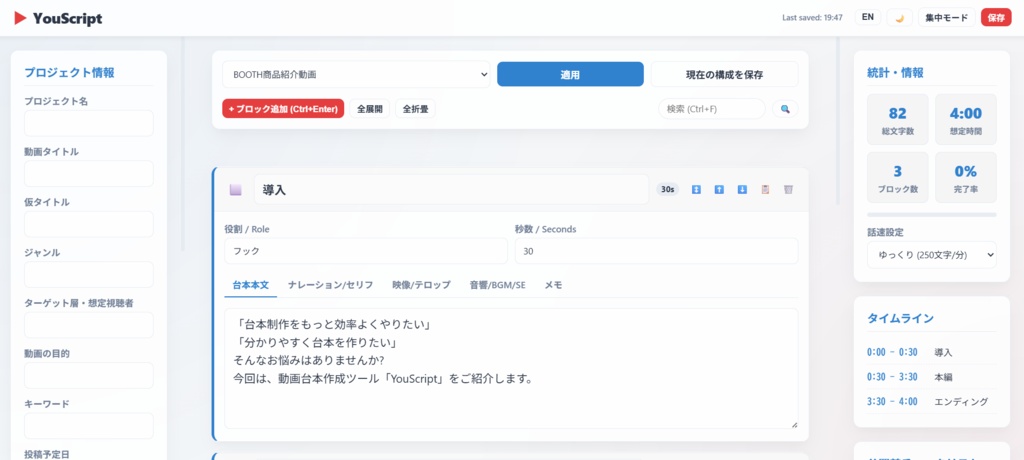Click the 検索 (Ctrl+F) search box

coord(712,108)
